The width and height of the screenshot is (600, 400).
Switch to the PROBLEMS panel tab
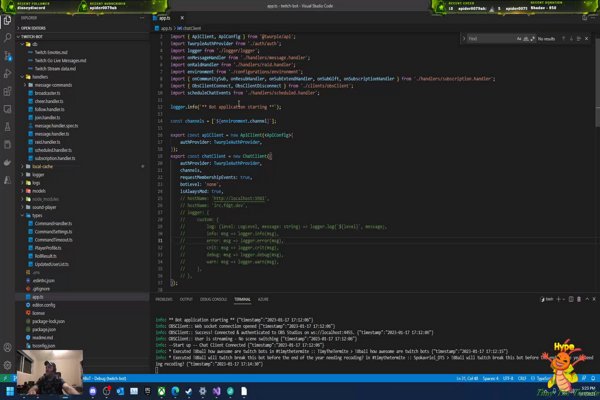tap(164, 299)
